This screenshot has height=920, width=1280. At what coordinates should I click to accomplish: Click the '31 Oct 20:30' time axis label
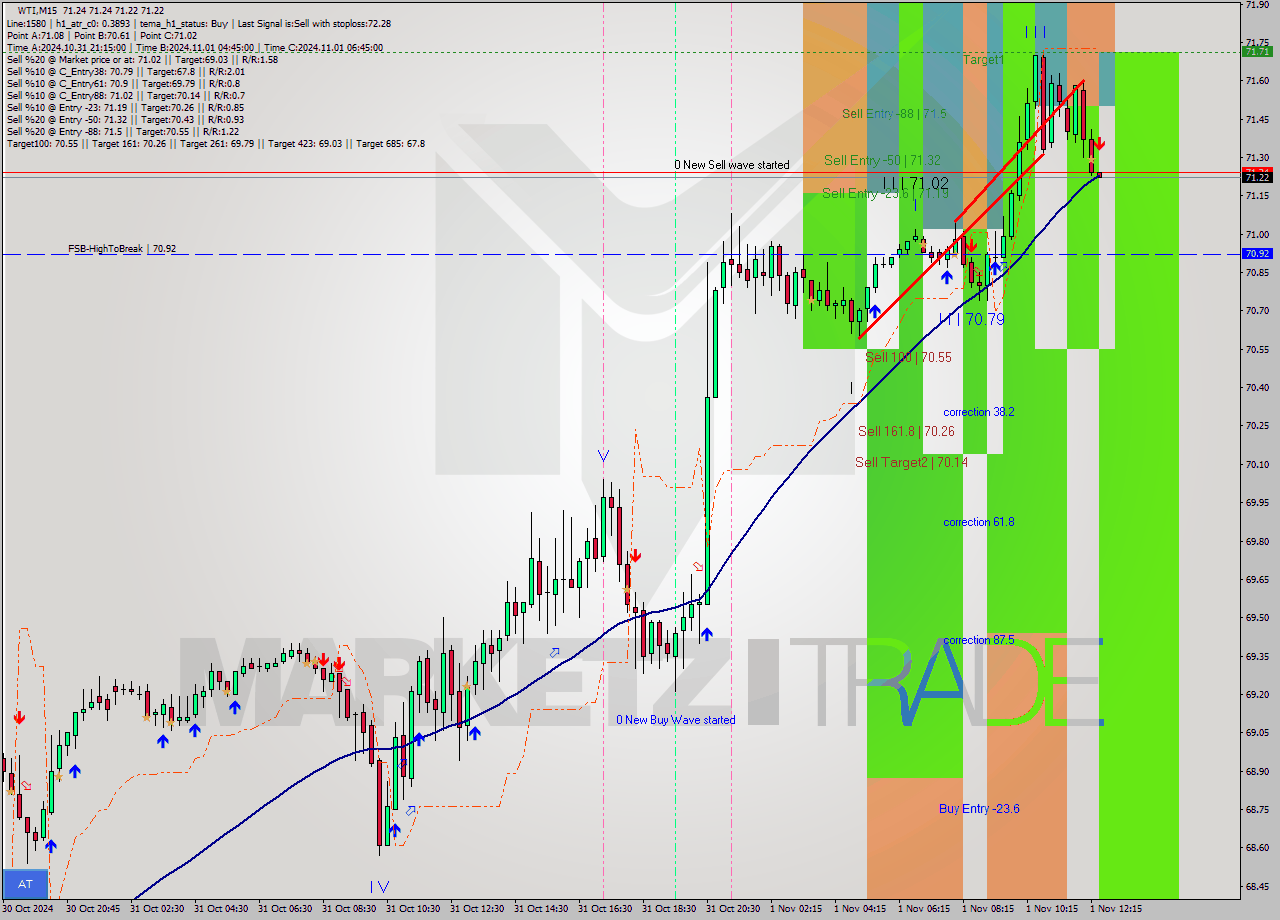(x=735, y=909)
